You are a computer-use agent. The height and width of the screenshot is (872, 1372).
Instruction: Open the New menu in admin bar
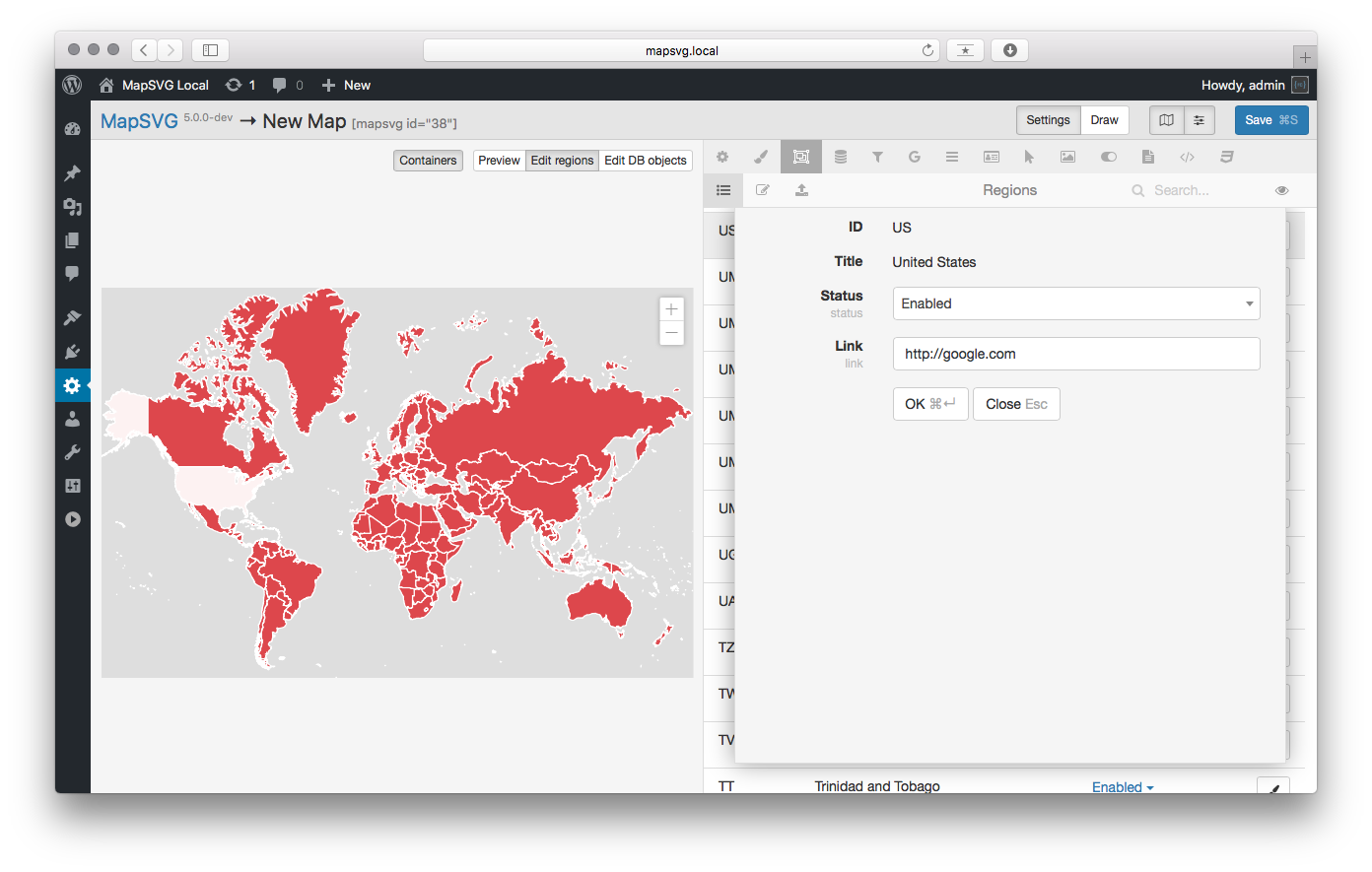(346, 85)
